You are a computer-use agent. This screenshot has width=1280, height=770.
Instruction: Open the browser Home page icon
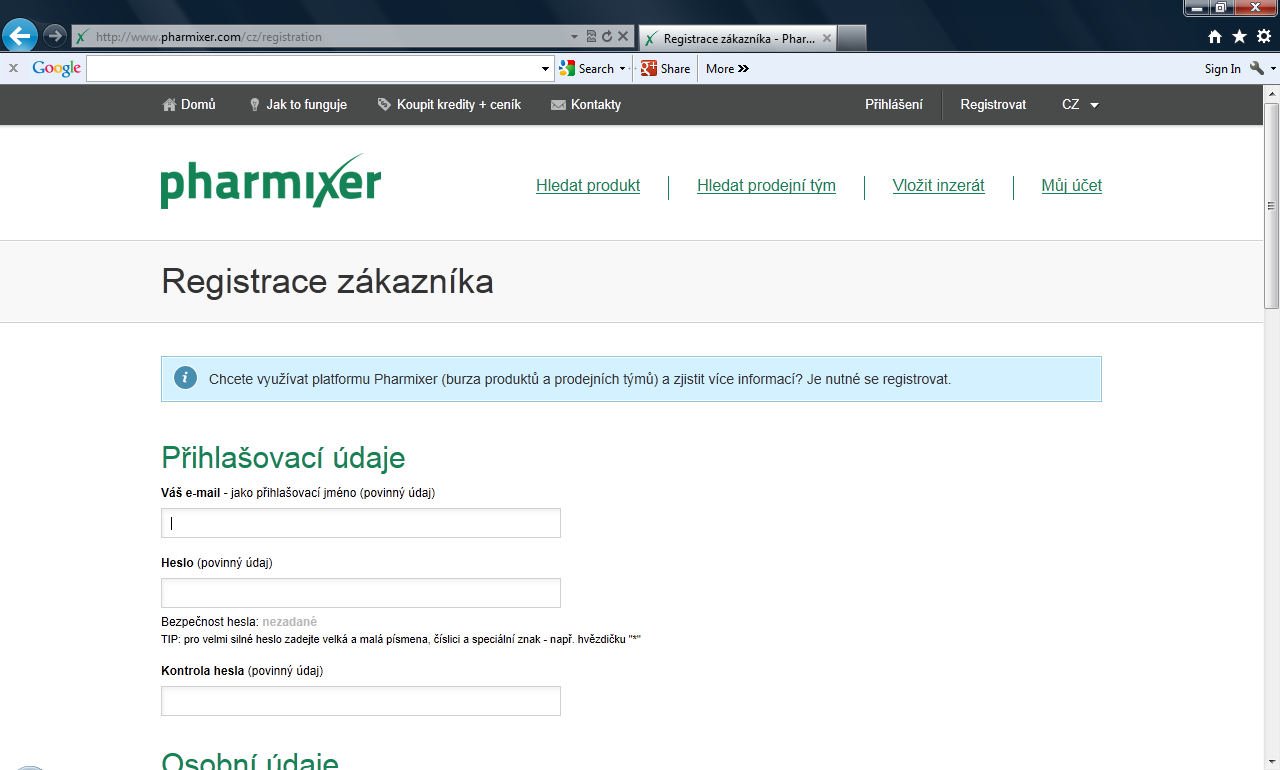coord(1215,36)
